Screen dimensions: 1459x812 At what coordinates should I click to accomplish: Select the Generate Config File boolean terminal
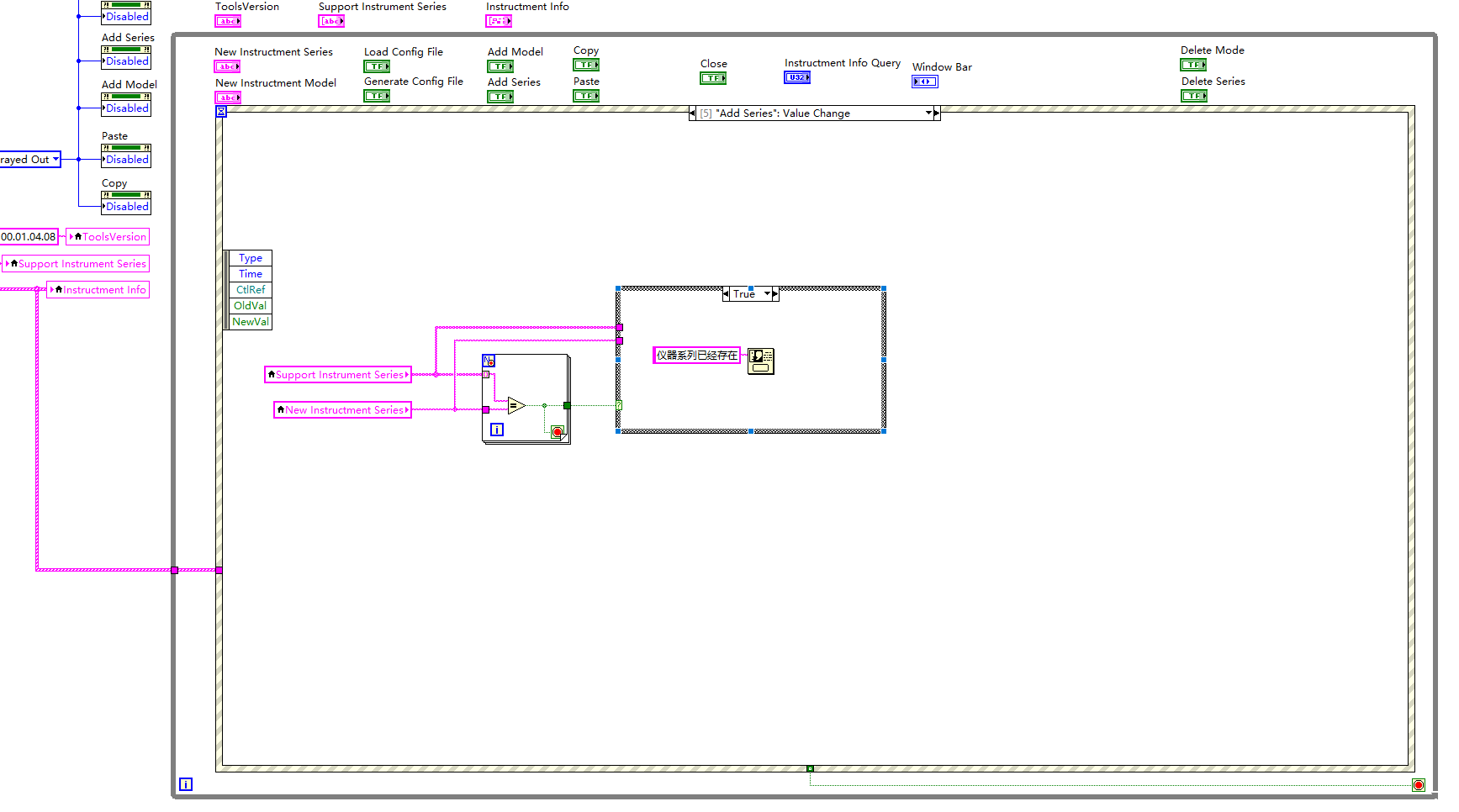377,96
